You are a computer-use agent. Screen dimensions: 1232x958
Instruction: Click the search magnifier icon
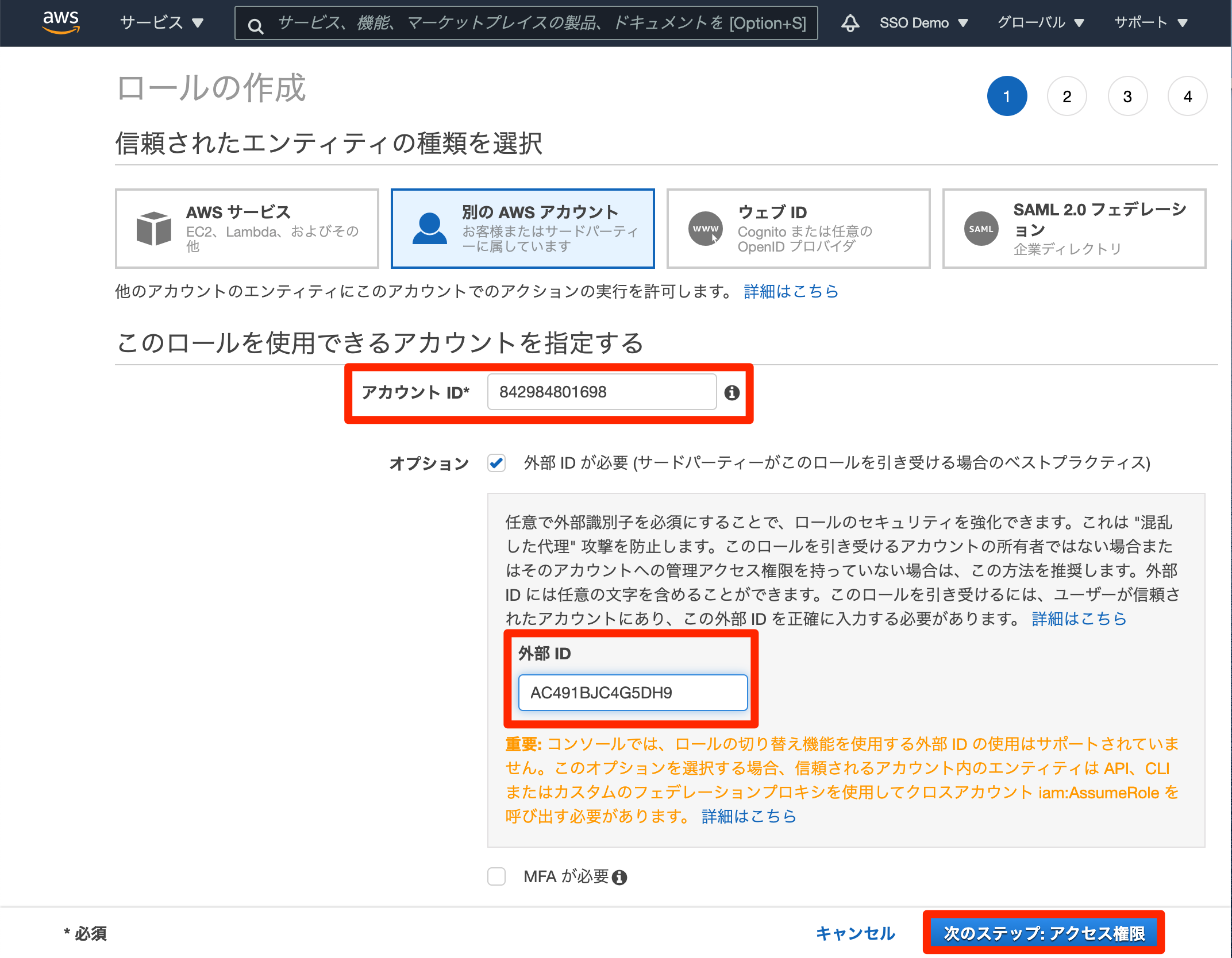(256, 25)
